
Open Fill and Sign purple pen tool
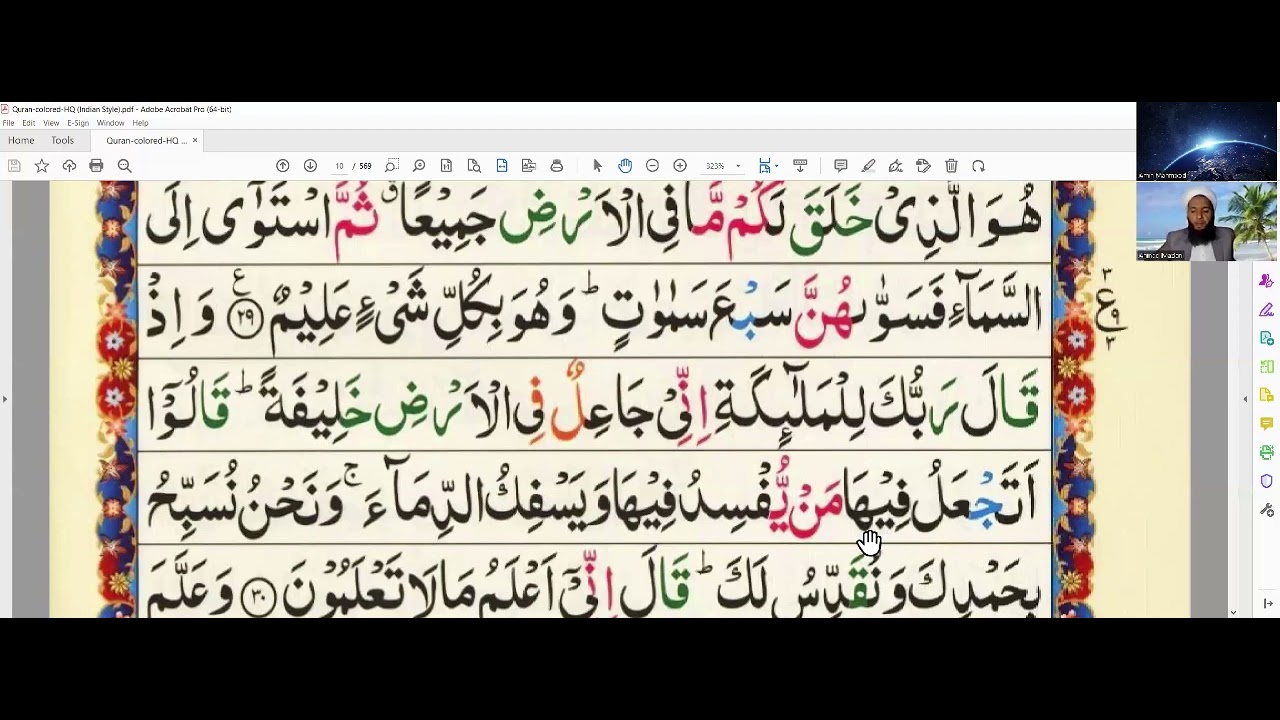1266,311
